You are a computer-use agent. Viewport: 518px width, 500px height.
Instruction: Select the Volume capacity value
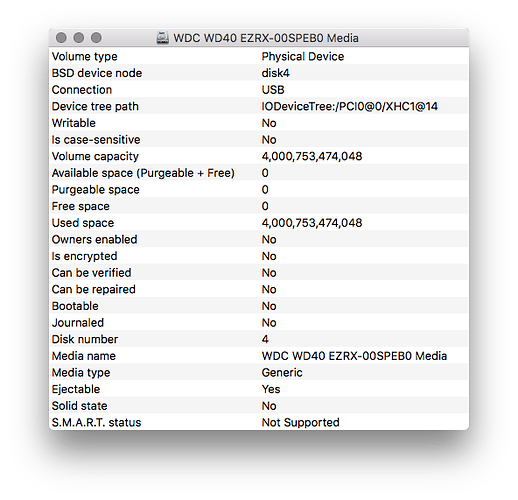coord(312,156)
